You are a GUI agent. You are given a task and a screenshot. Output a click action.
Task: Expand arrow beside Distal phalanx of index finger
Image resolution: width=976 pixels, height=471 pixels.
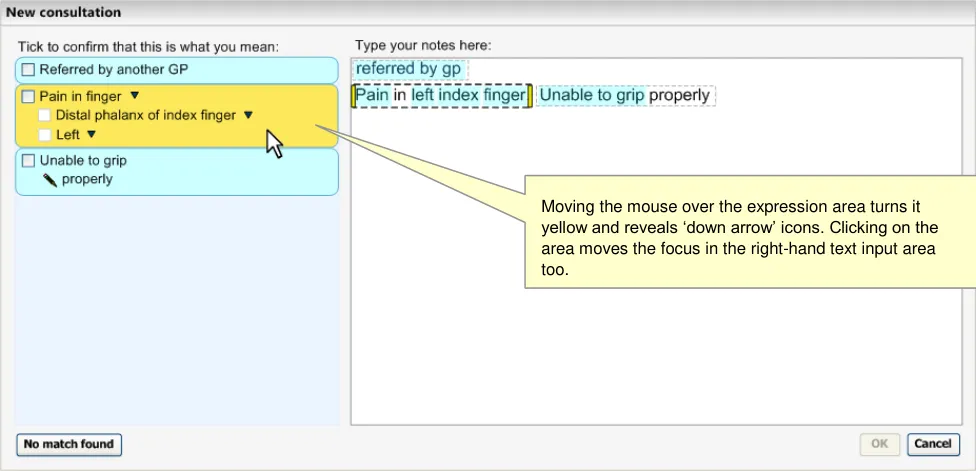pyautogui.click(x=249, y=116)
